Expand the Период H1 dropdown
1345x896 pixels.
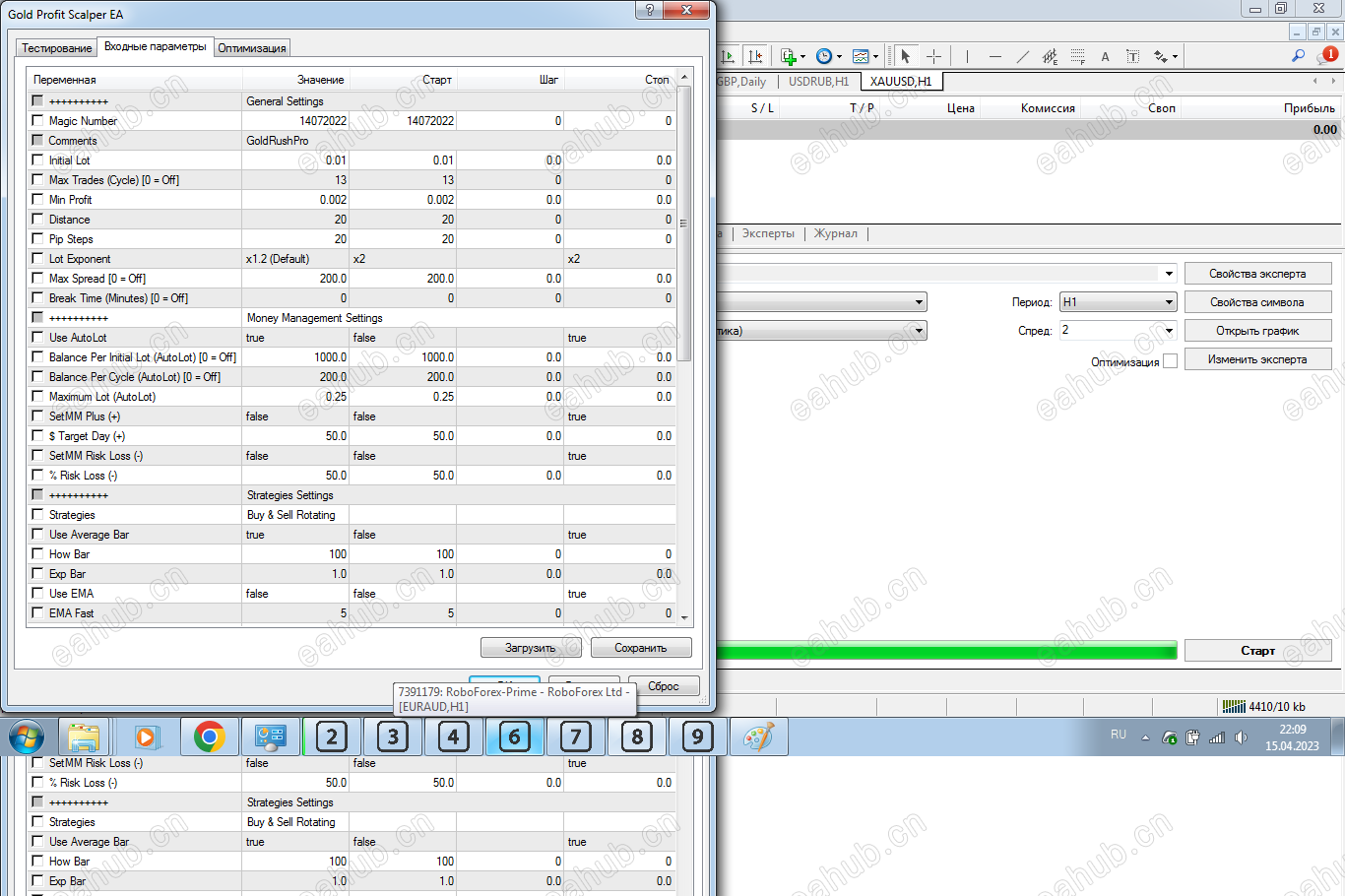[1169, 302]
